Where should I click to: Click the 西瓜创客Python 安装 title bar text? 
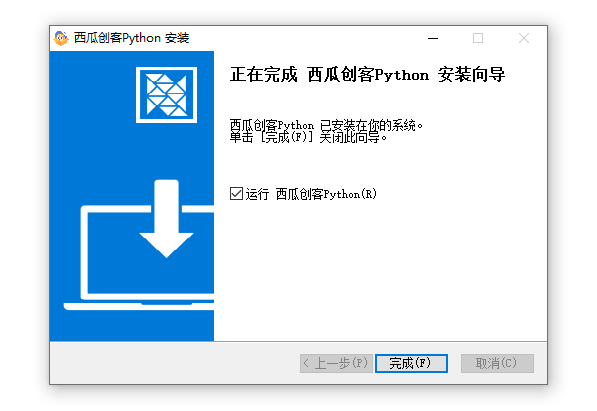(131, 38)
